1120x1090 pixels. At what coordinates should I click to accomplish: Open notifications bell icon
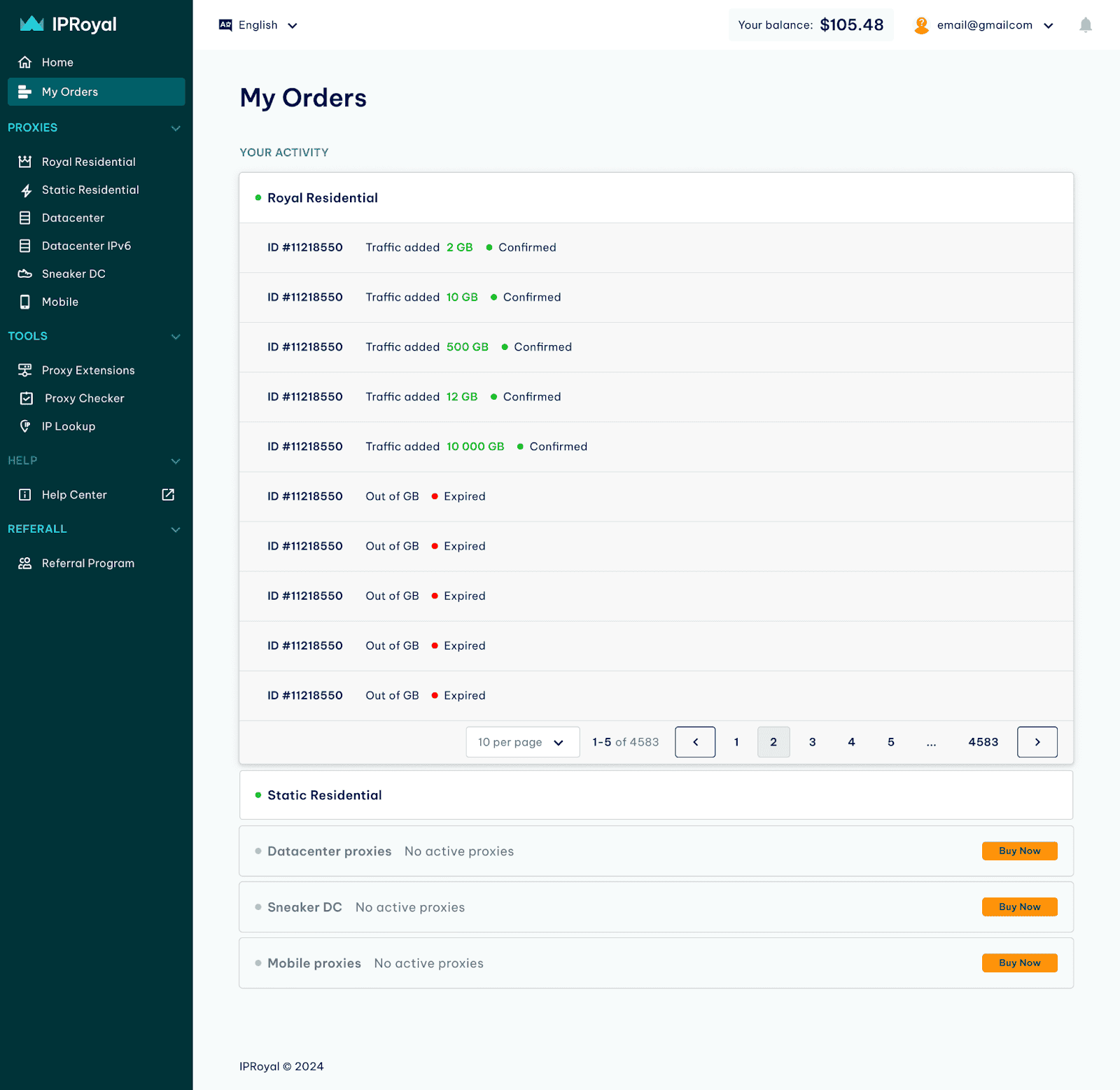[1086, 25]
